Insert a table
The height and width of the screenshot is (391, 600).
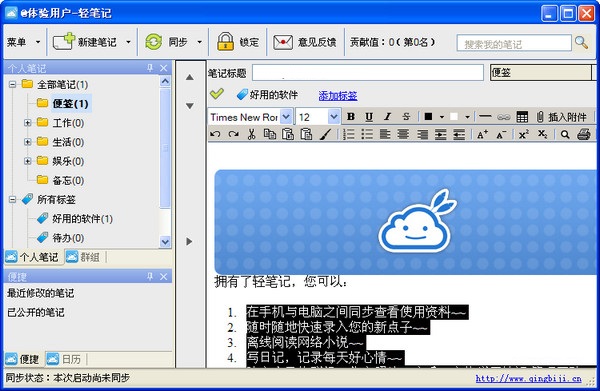click(x=522, y=117)
